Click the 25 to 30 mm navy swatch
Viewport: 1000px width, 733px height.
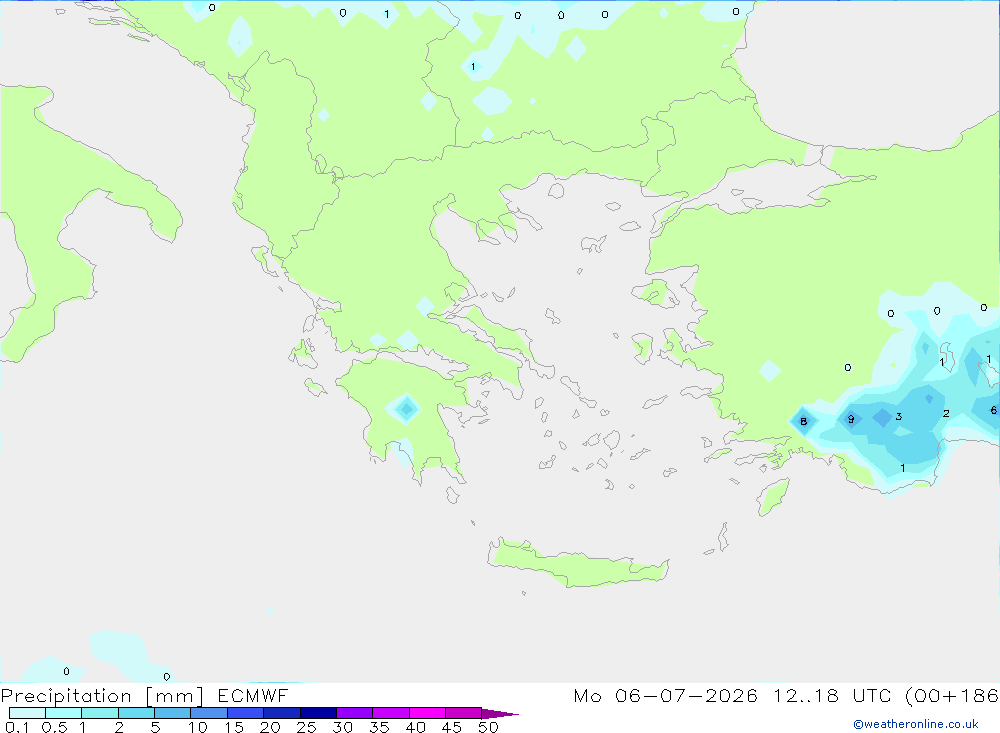click(318, 713)
